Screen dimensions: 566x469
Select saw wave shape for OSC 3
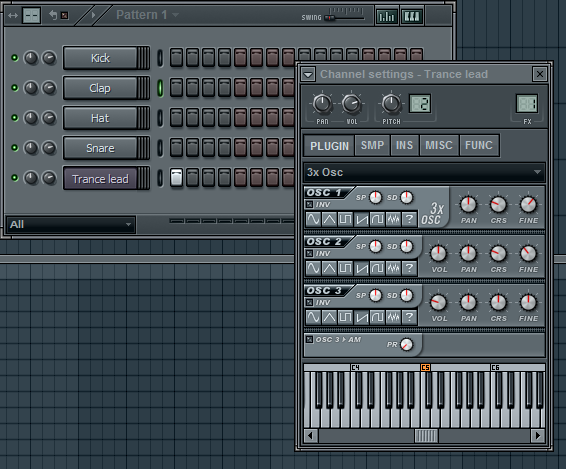pos(361,317)
